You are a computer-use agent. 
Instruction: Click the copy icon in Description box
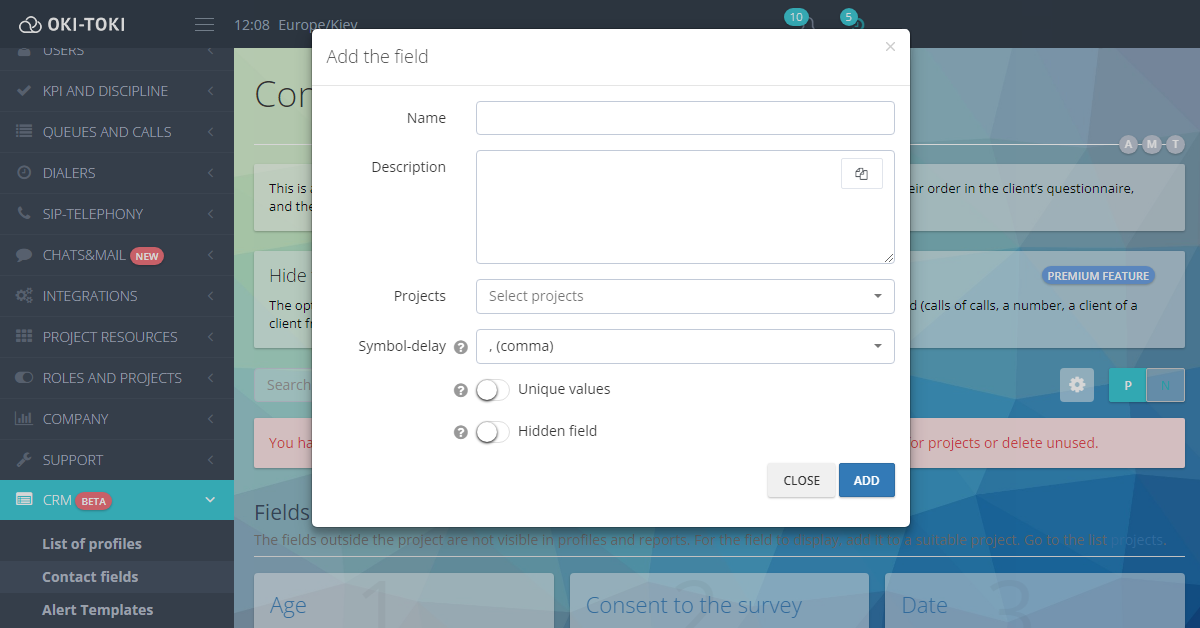[x=861, y=174]
